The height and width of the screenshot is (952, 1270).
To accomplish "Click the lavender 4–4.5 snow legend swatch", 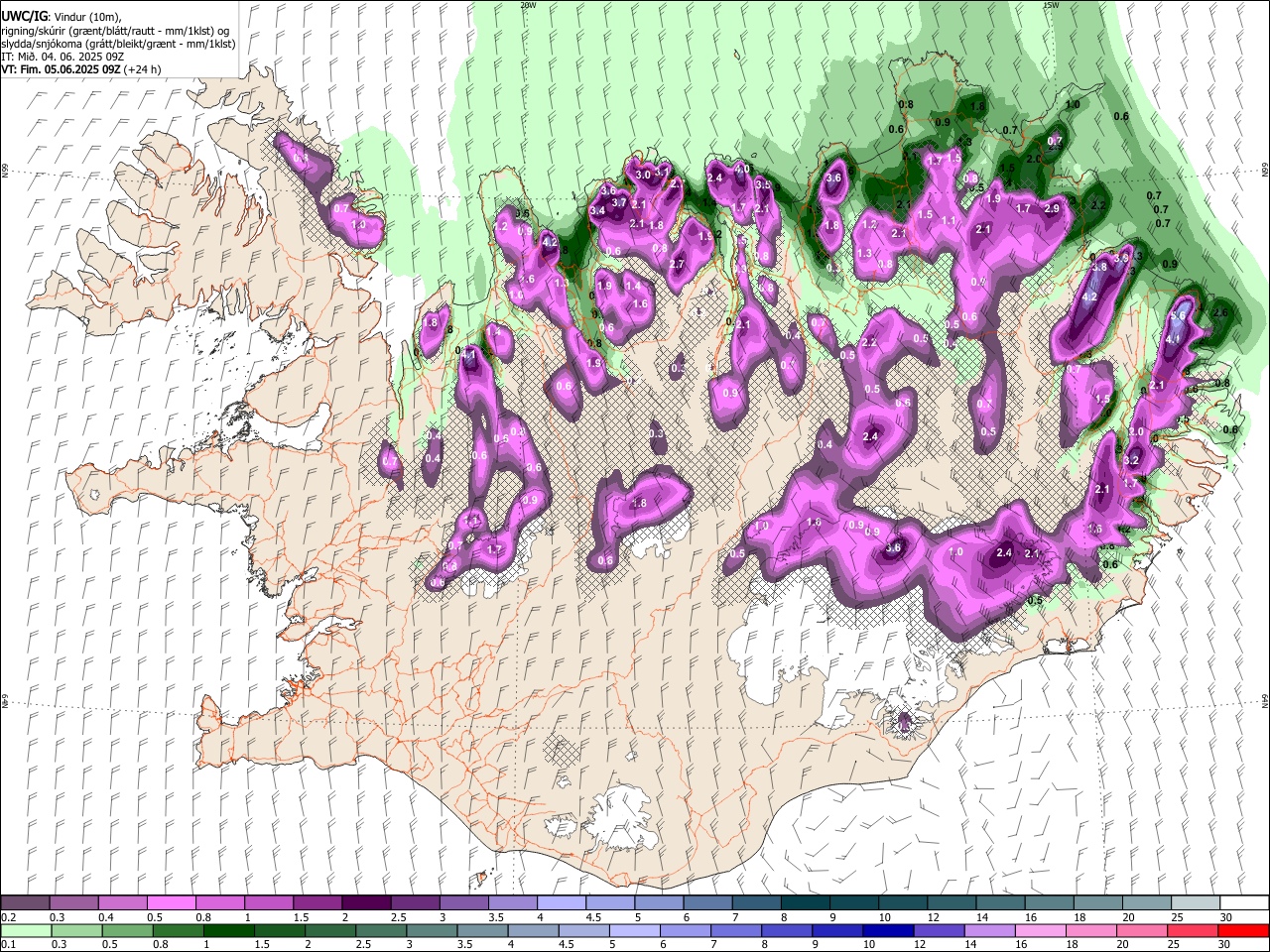I will tap(561, 903).
